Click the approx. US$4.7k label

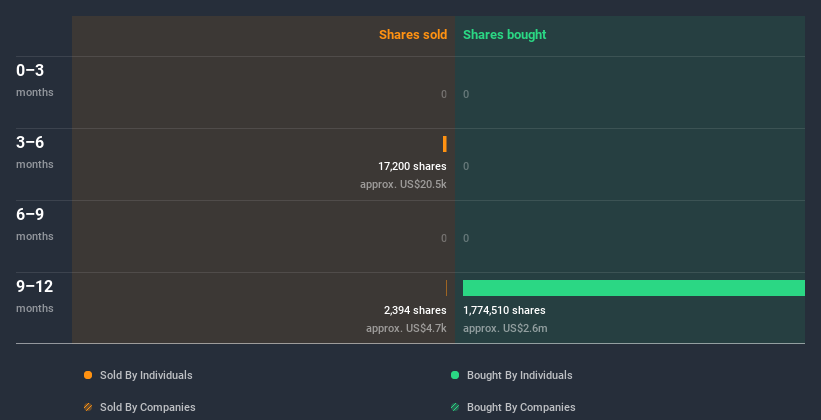click(x=406, y=328)
